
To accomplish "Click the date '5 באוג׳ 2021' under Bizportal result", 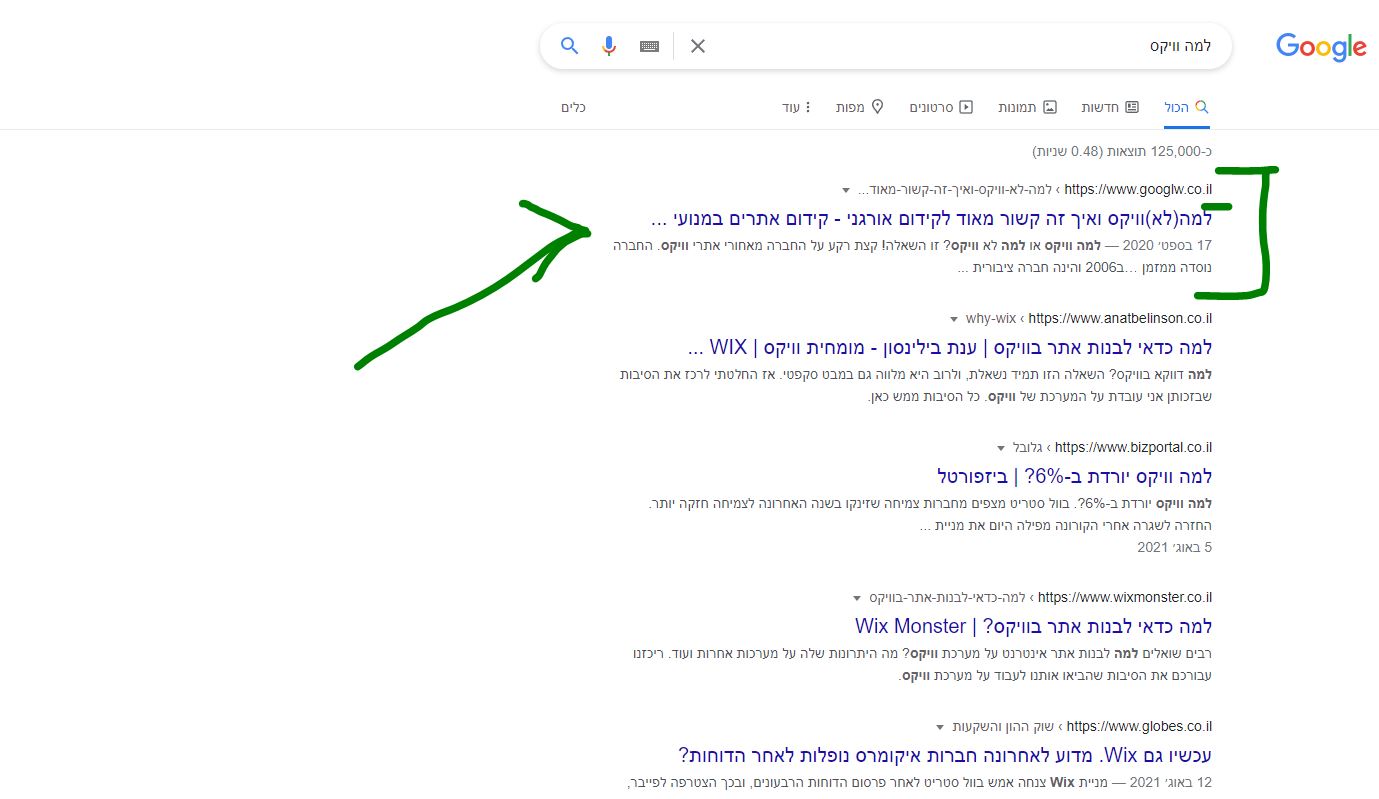I will coord(1174,547).
